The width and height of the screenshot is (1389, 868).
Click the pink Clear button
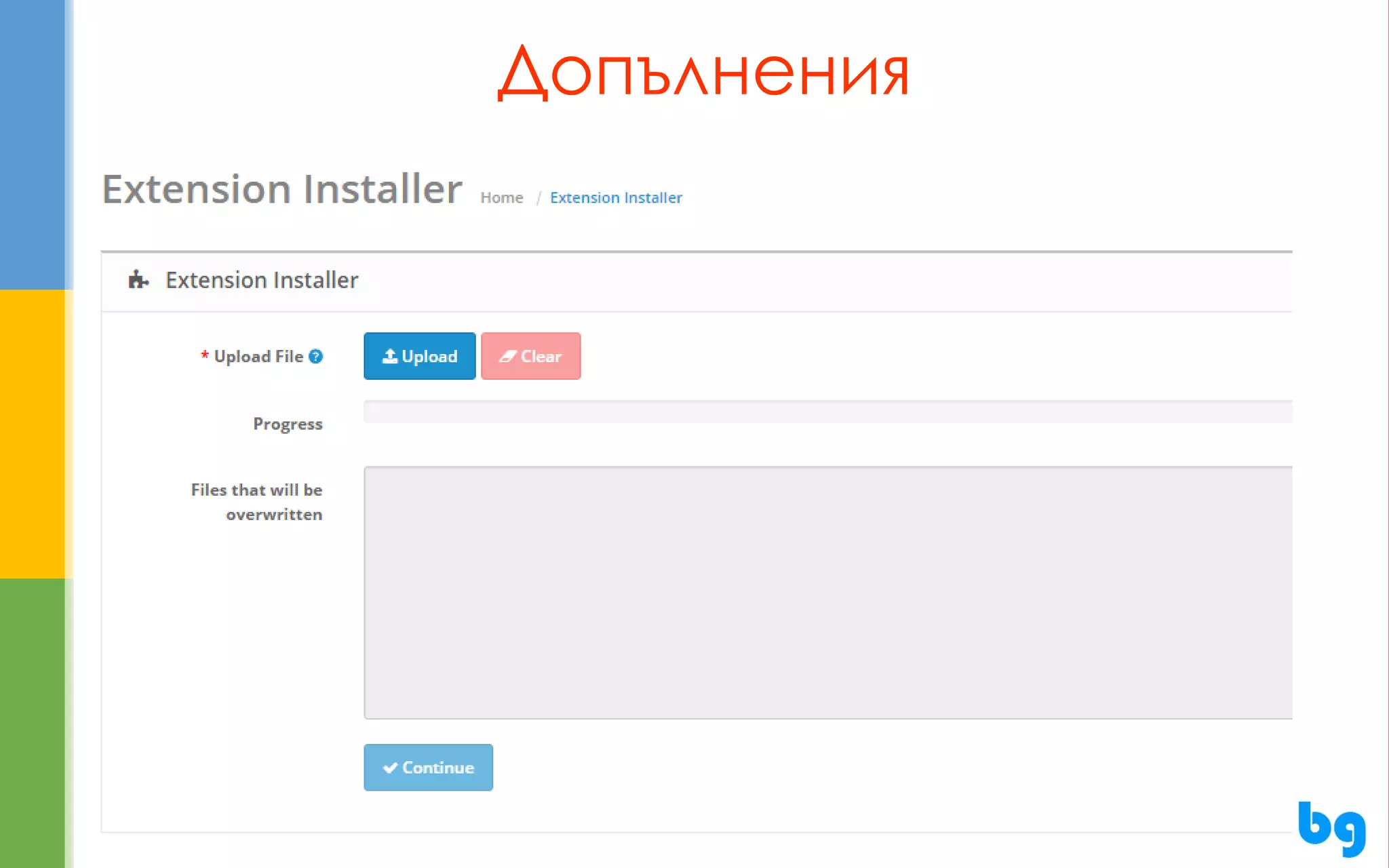[530, 356]
